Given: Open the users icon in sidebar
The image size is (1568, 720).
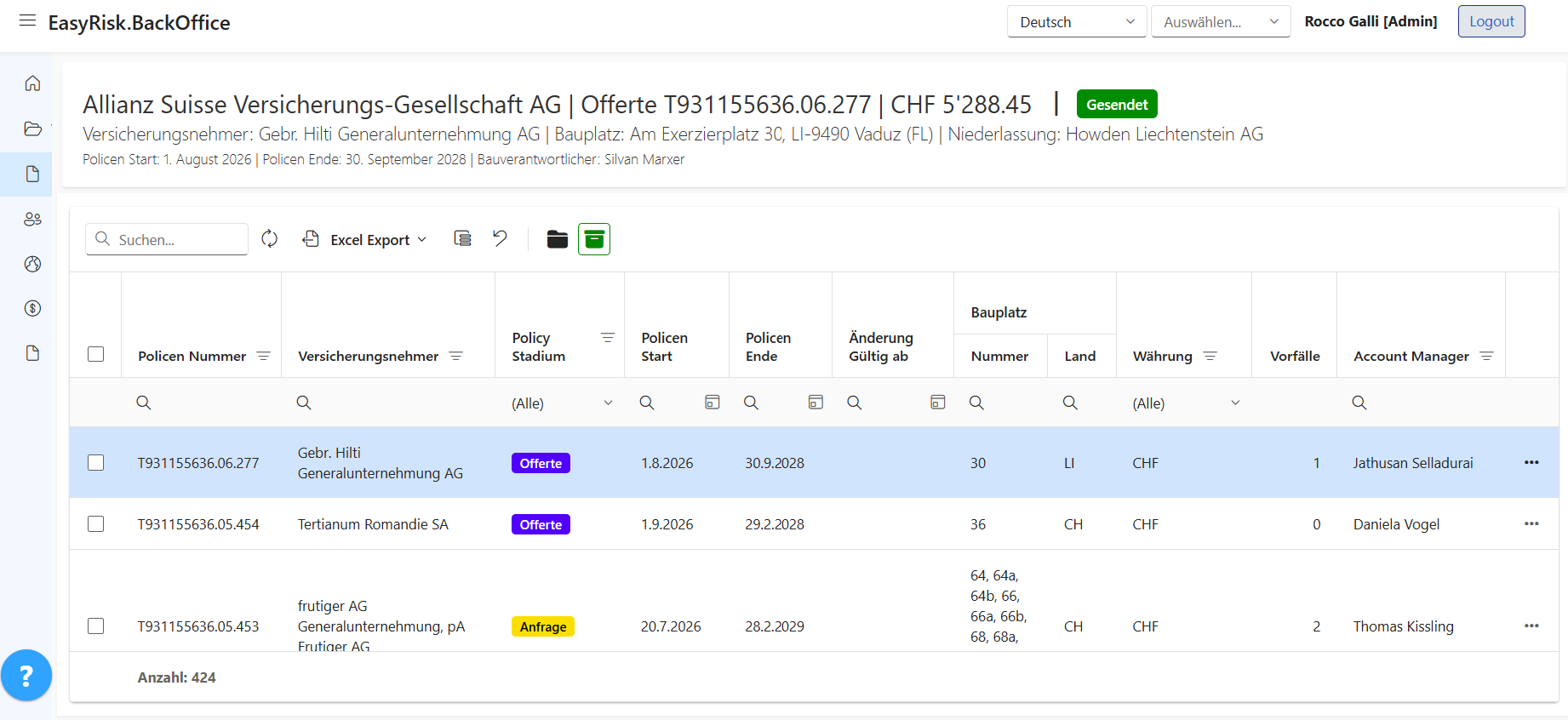Looking at the screenshot, I should tap(32, 220).
